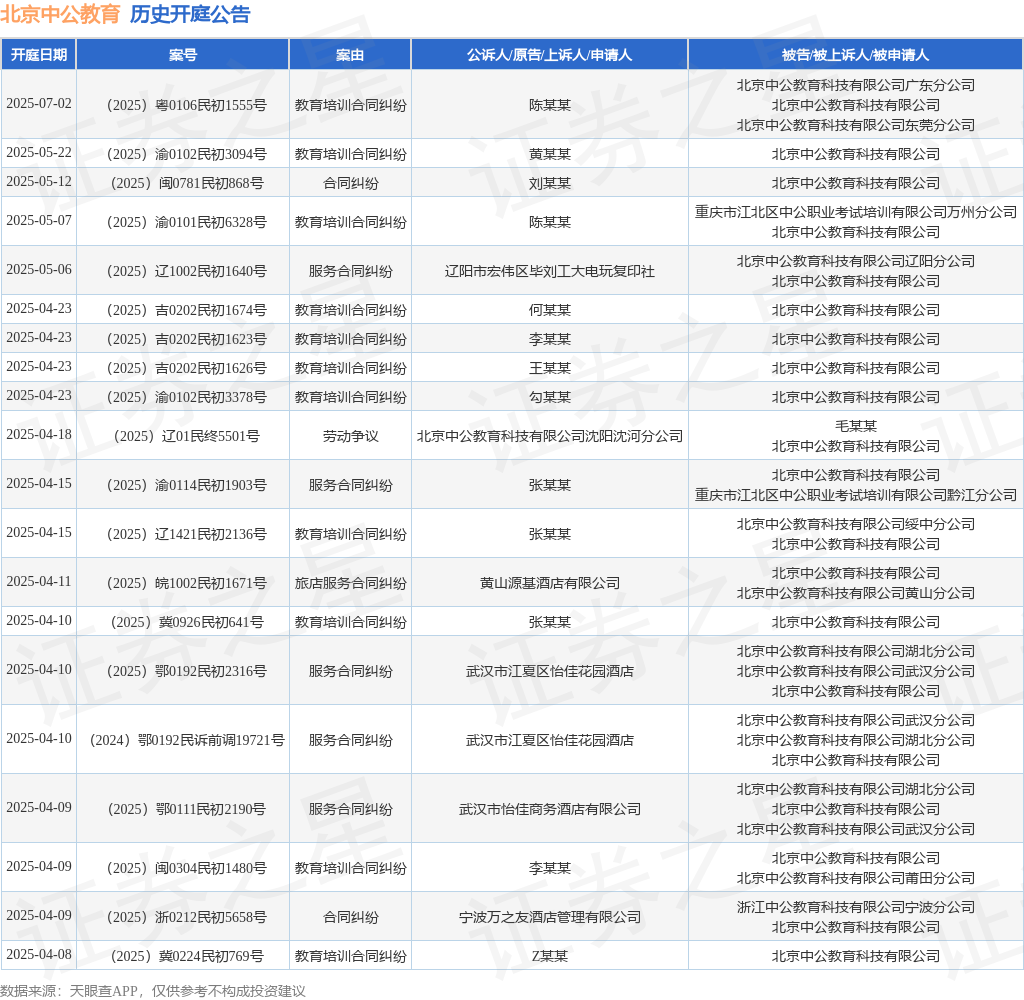Click the 历史开庭公告 heading
This screenshot has width=1024, height=1000.
[x=190, y=14]
